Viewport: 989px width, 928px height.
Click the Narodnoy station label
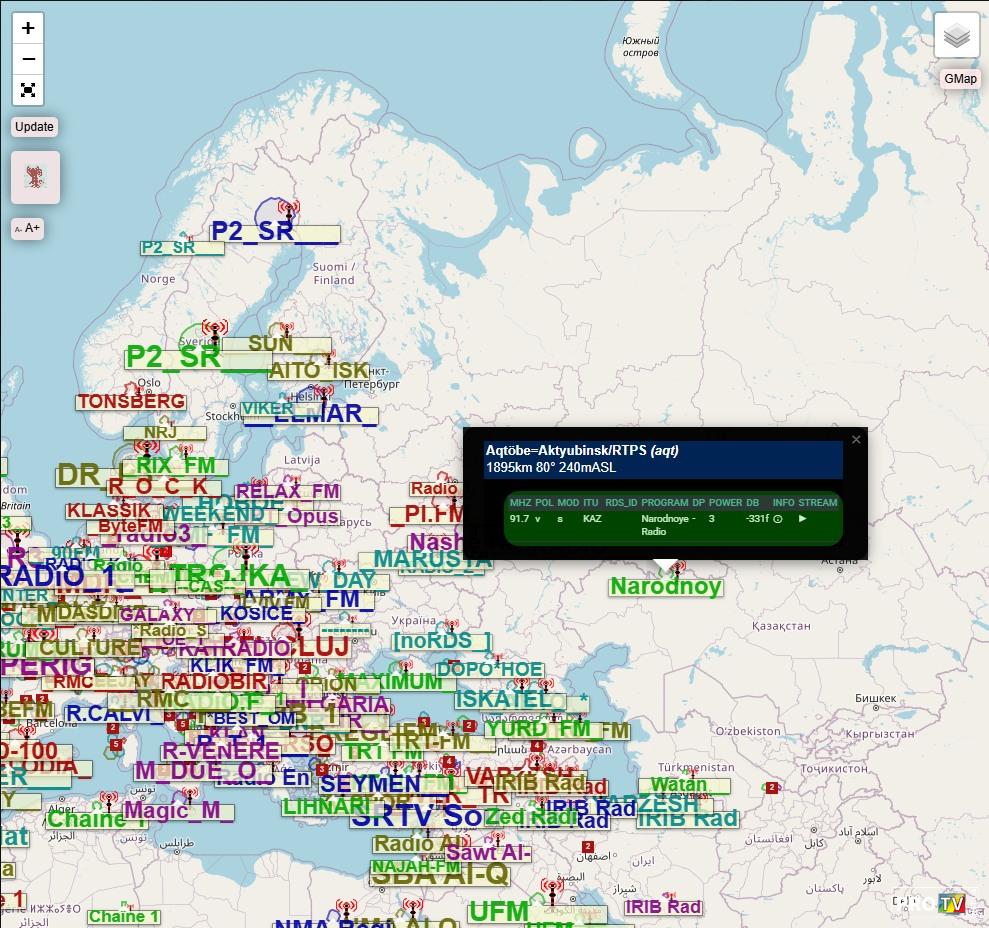point(665,587)
